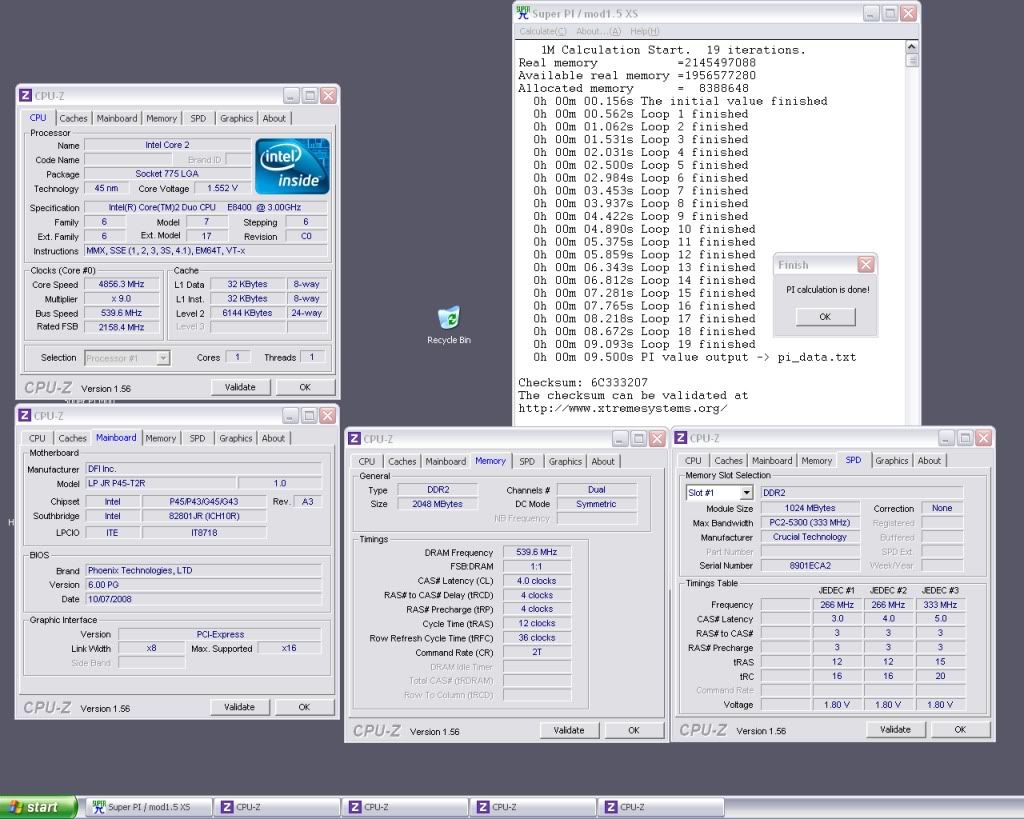Click the Core Speed value field
1024x819 pixels.
121,284
